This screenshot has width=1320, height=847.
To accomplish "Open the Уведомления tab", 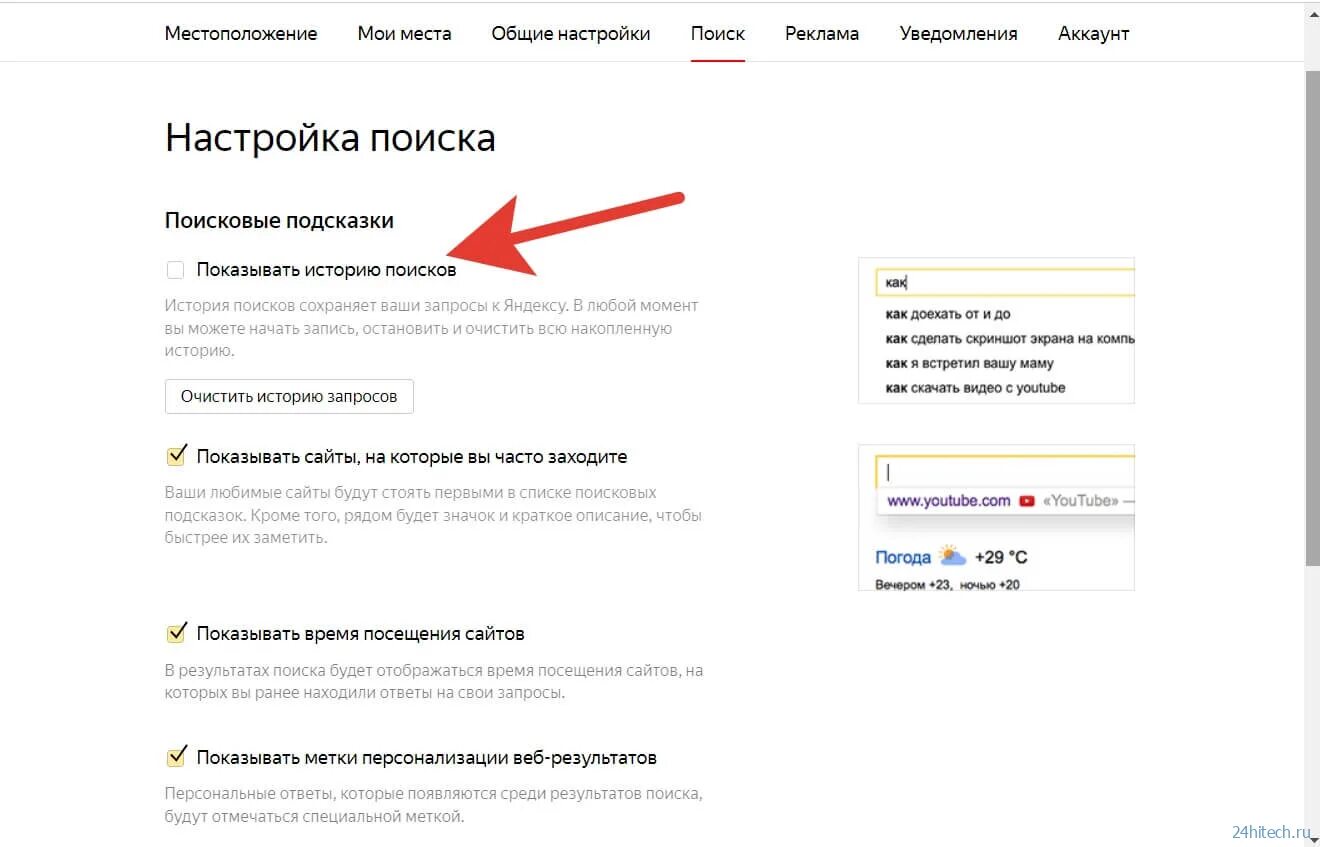I will [959, 33].
